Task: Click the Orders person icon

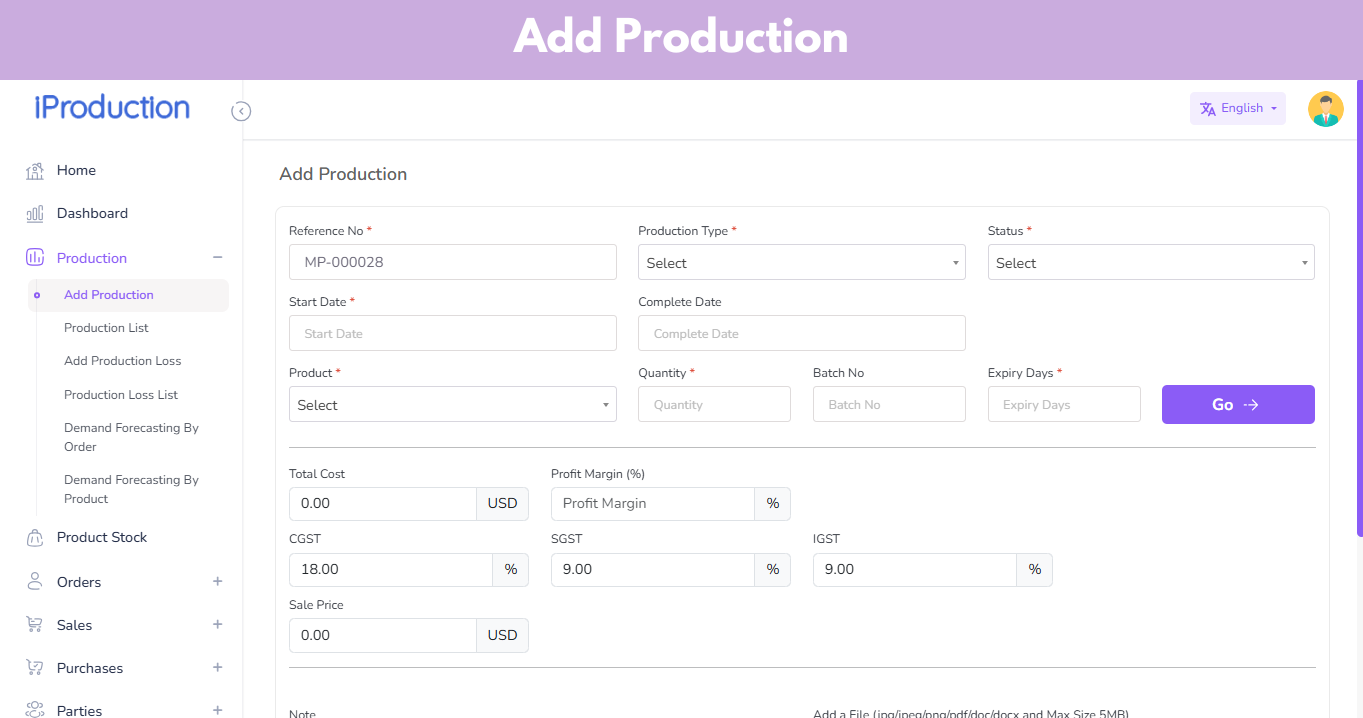Action: (33, 581)
